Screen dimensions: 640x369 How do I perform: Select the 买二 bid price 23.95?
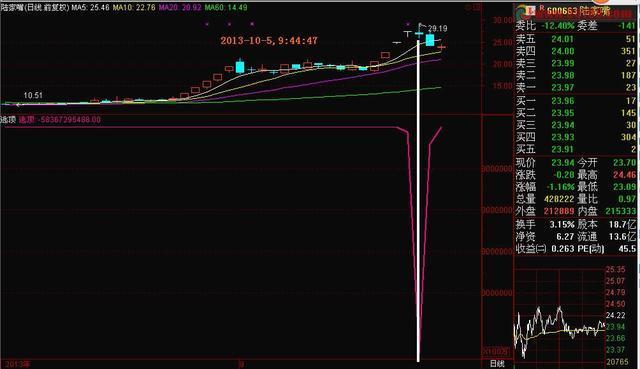(562, 113)
